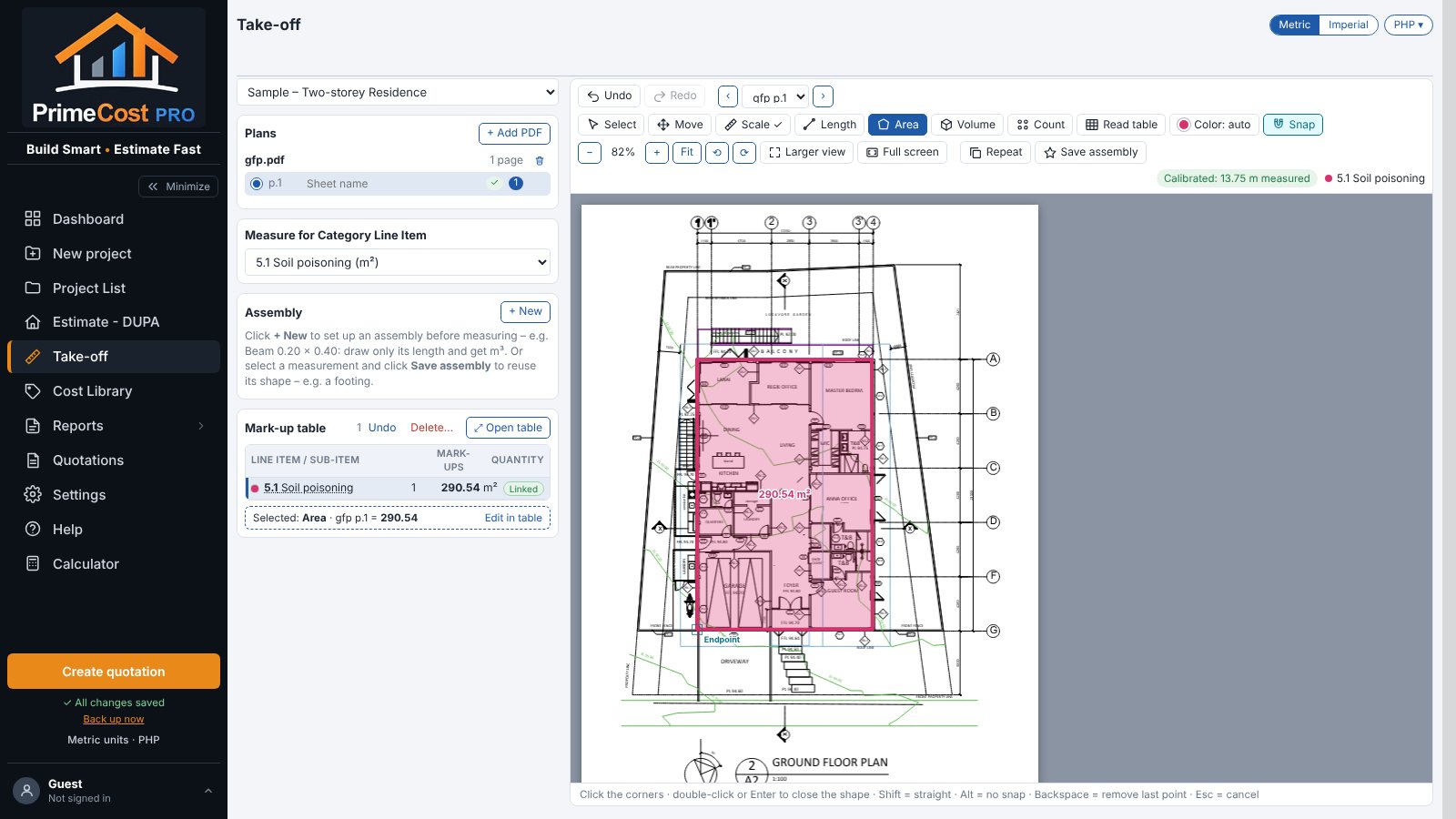1456x819 pixels.
Task: Zoom in with the plus button
Action: pyautogui.click(x=657, y=152)
